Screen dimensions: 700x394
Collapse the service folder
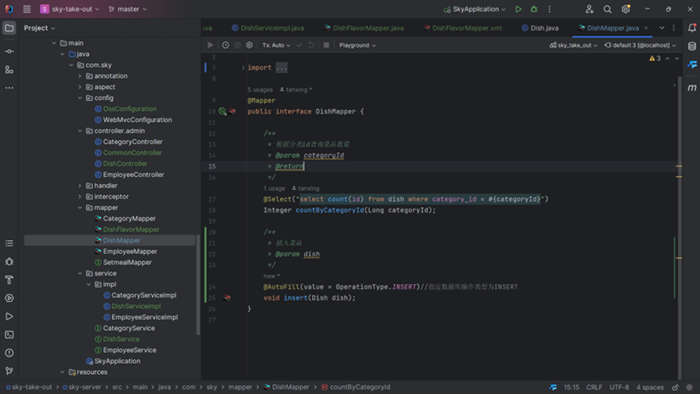click(x=80, y=273)
